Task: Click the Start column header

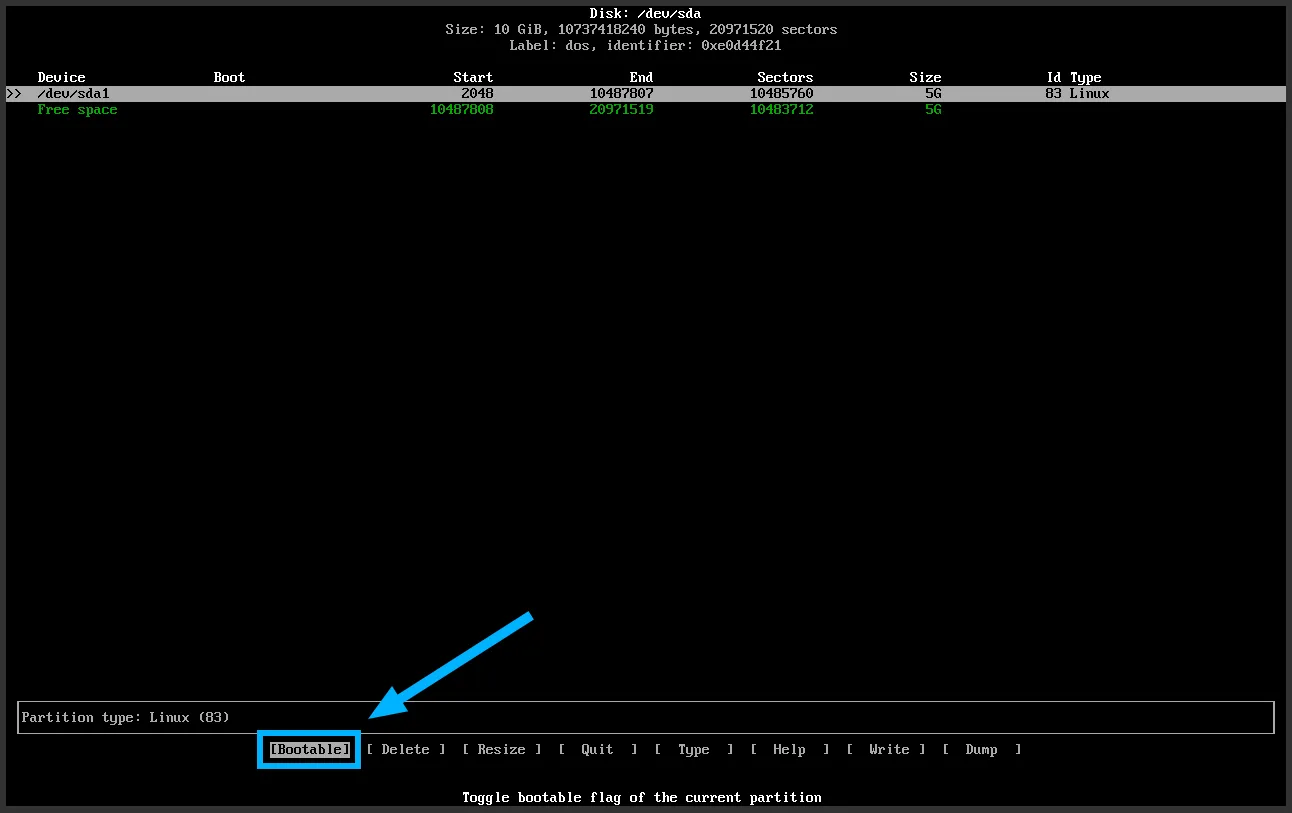Action: pos(473,78)
